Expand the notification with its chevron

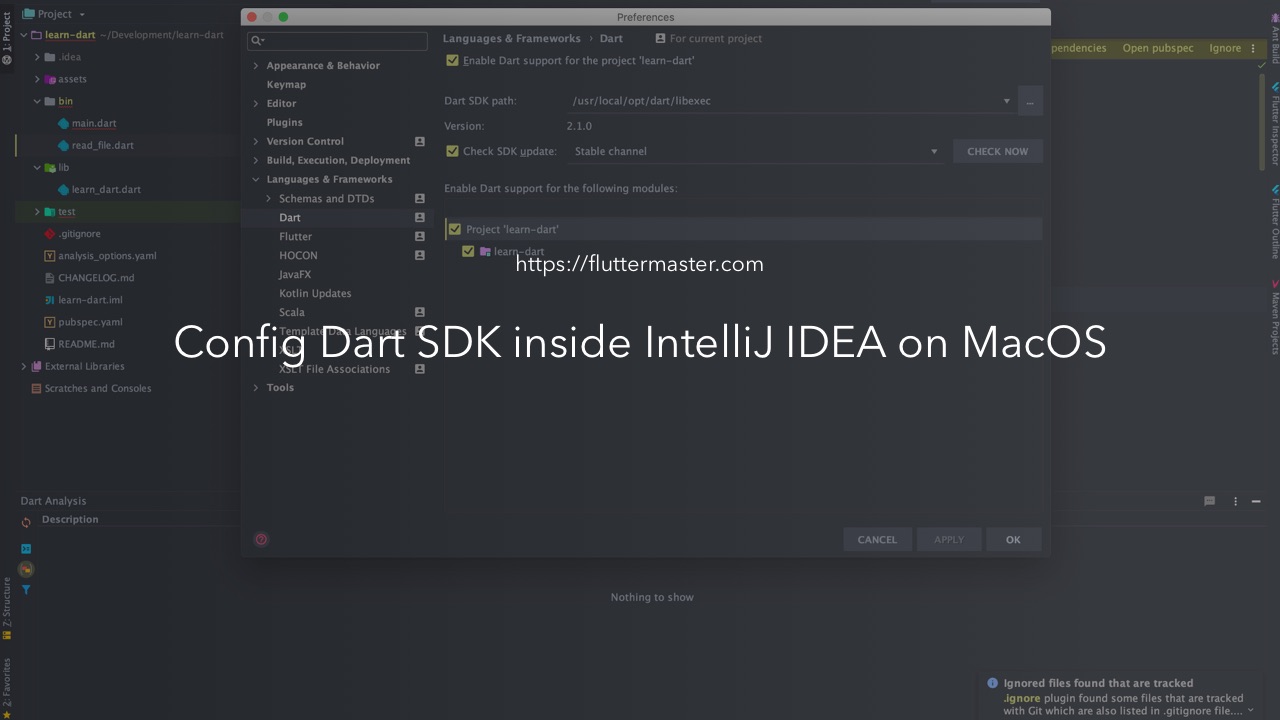coord(1250,711)
